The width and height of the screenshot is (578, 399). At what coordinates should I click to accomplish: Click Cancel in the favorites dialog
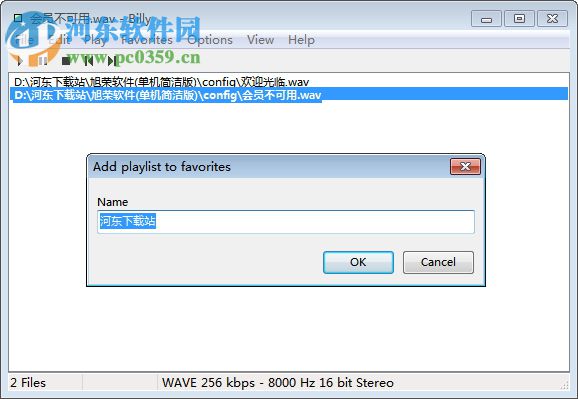coord(438,262)
